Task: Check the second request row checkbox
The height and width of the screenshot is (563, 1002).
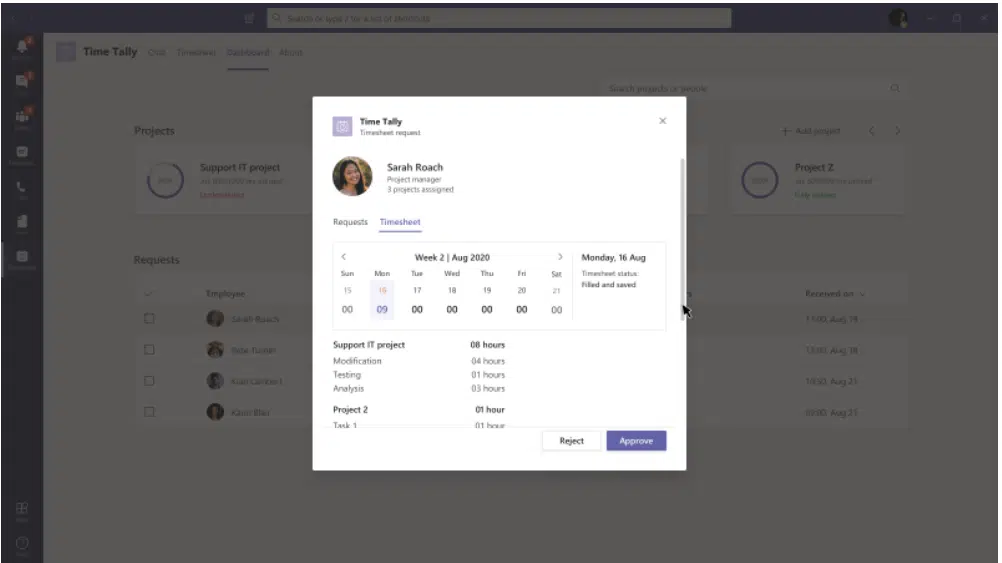Action: pos(149,350)
